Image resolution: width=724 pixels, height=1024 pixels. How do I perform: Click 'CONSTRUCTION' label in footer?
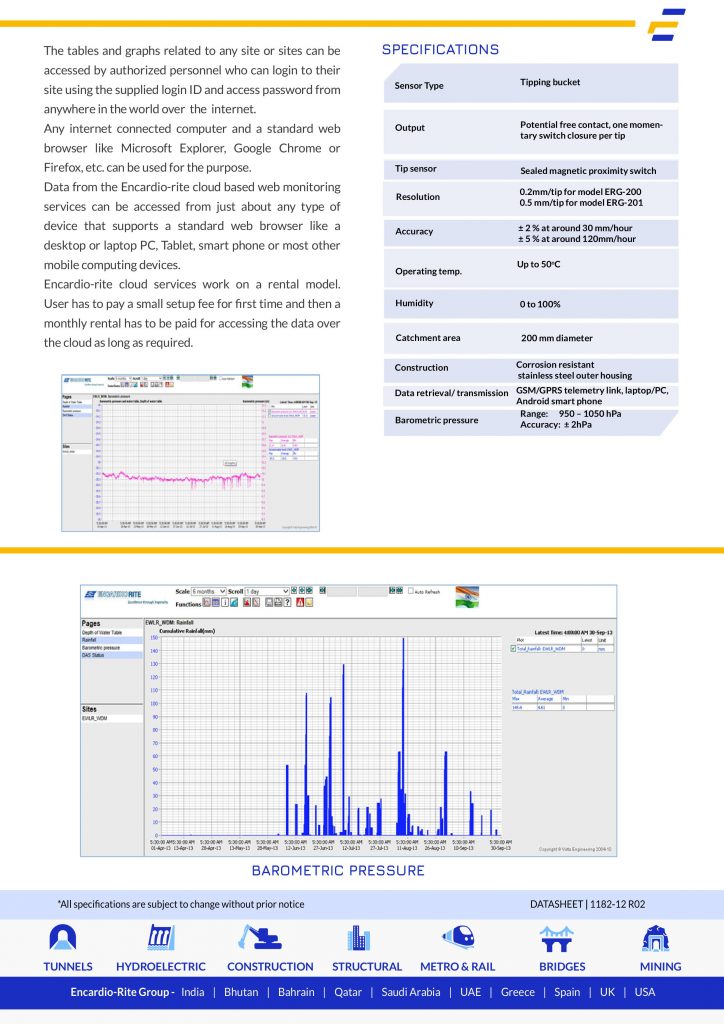[270, 967]
